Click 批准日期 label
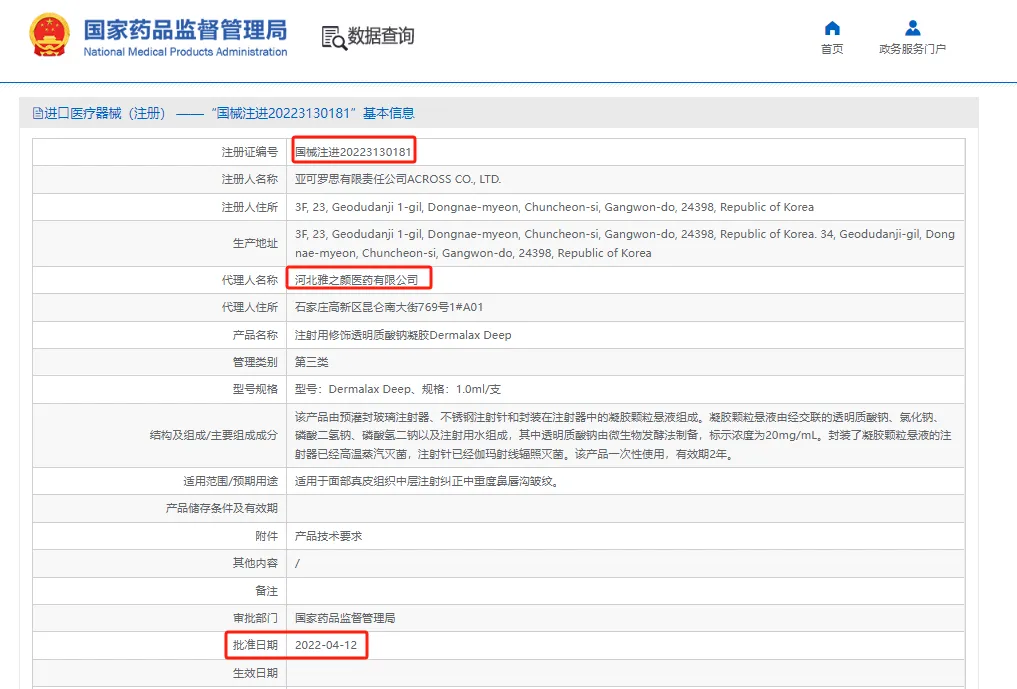The width and height of the screenshot is (1017, 689). (256, 645)
